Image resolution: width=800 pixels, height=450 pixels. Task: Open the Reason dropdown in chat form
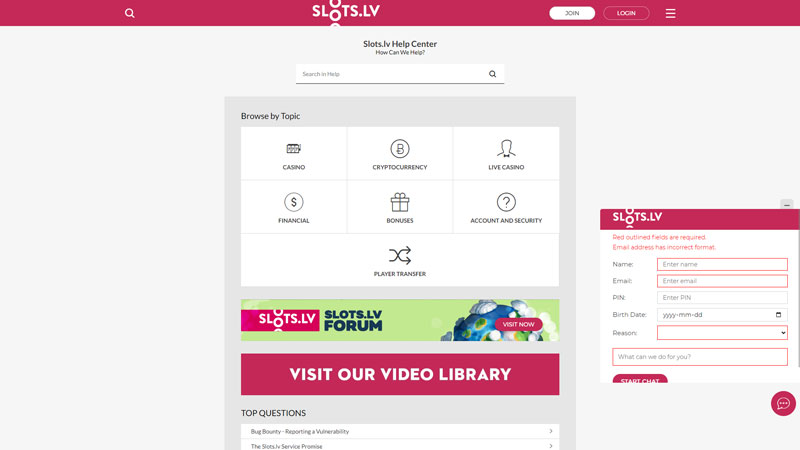(722, 333)
